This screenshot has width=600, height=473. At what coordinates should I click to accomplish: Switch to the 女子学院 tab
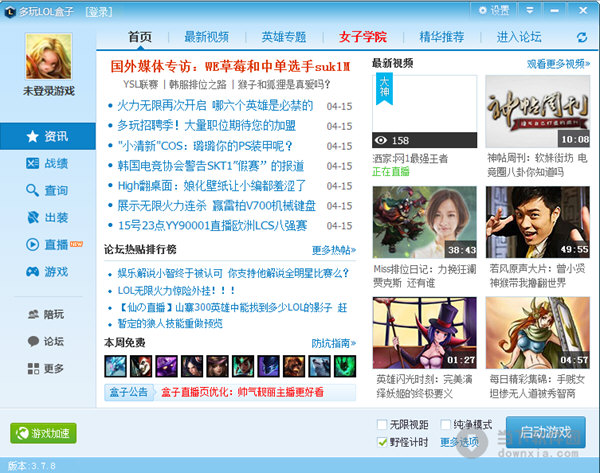pyautogui.click(x=363, y=37)
